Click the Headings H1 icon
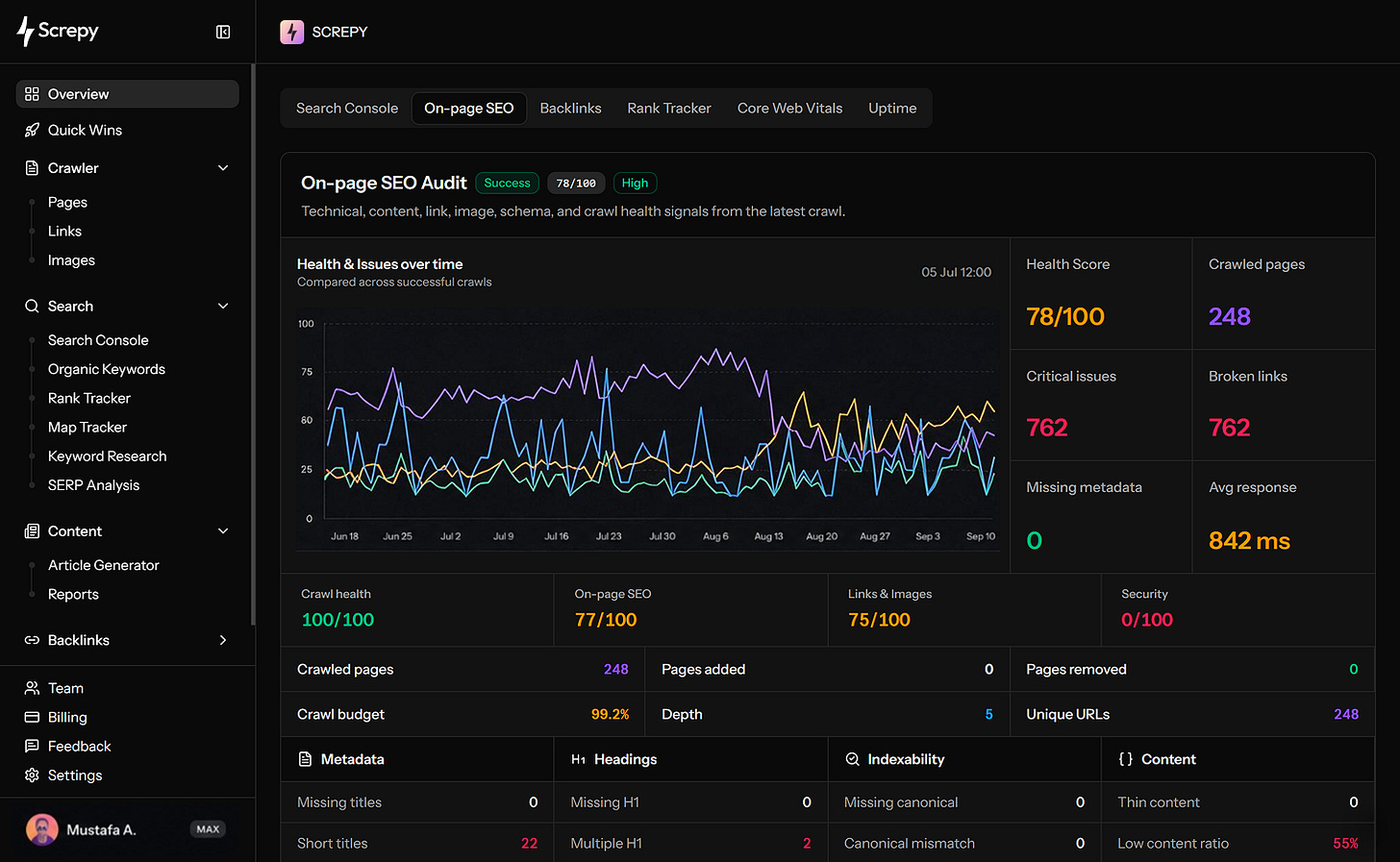This screenshot has width=1400, height=862. (579, 759)
